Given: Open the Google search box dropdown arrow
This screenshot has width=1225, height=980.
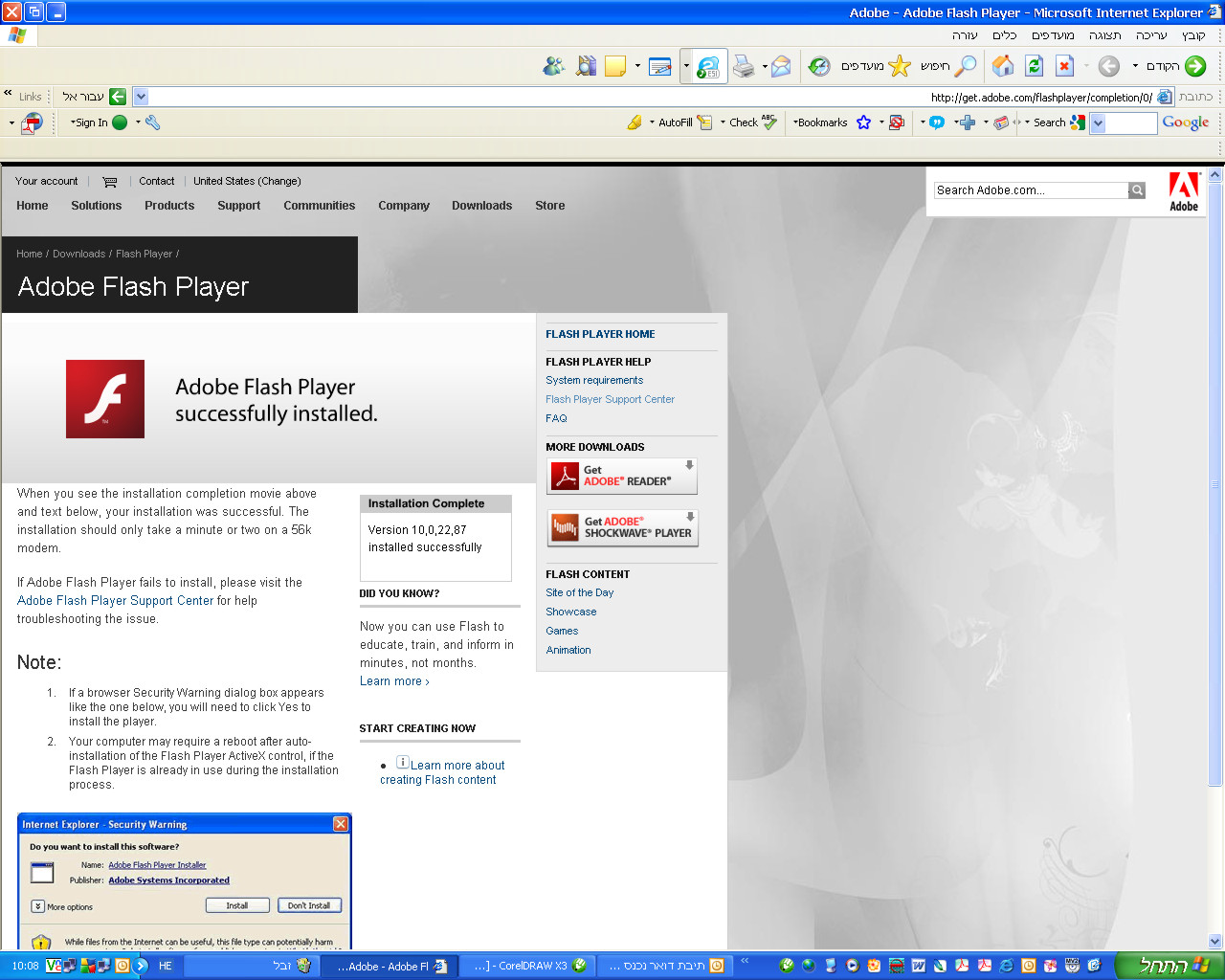Looking at the screenshot, I should click(1098, 122).
